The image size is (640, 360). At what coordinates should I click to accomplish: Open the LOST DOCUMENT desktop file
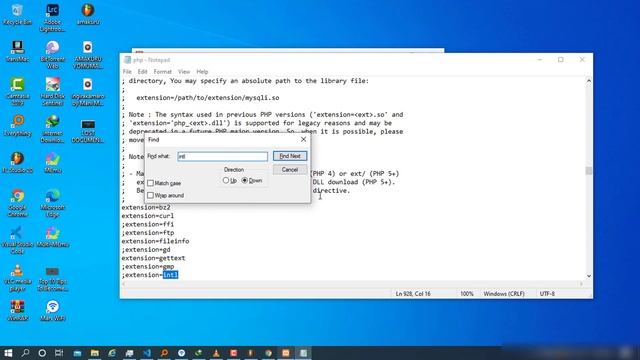87,131
